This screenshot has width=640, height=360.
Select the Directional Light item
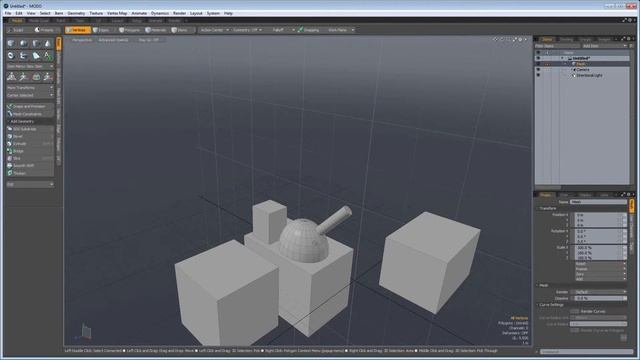pyautogui.click(x=588, y=76)
